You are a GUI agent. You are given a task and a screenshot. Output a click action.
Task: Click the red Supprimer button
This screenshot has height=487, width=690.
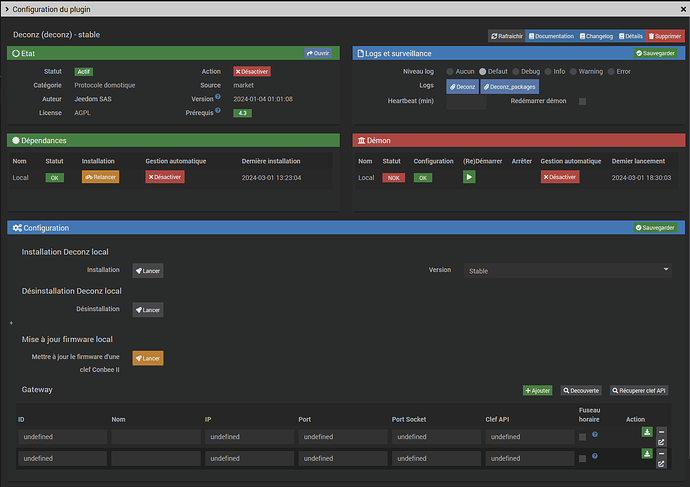coord(665,36)
